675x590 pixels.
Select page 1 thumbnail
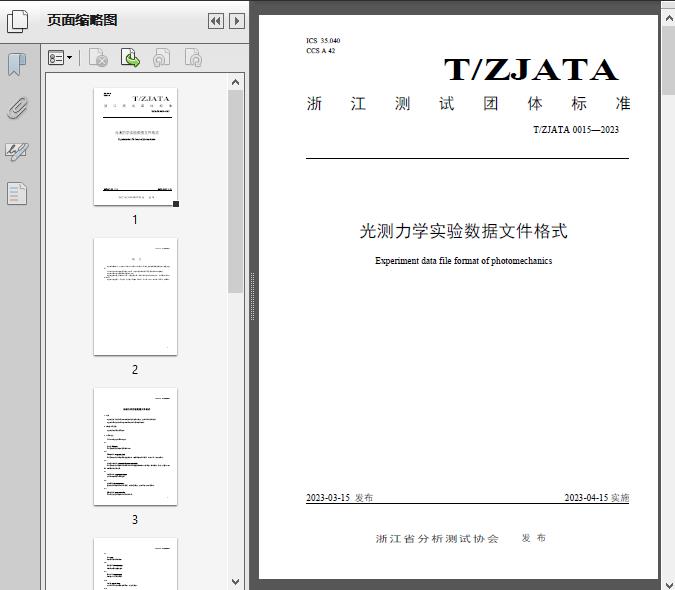tap(135, 147)
